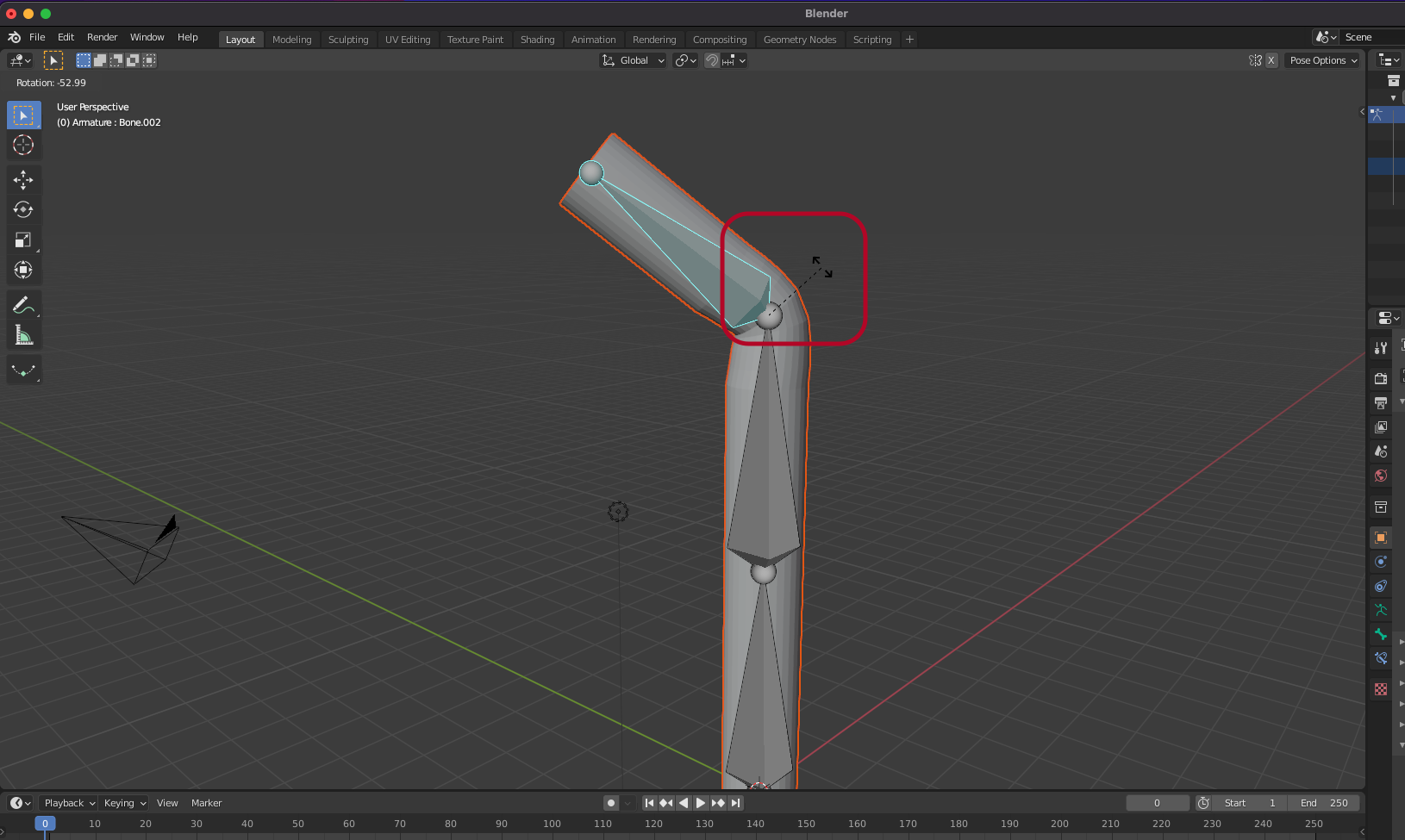The image size is (1405, 840).
Task: Click the Breakdowner pose tool
Action: 23,370
